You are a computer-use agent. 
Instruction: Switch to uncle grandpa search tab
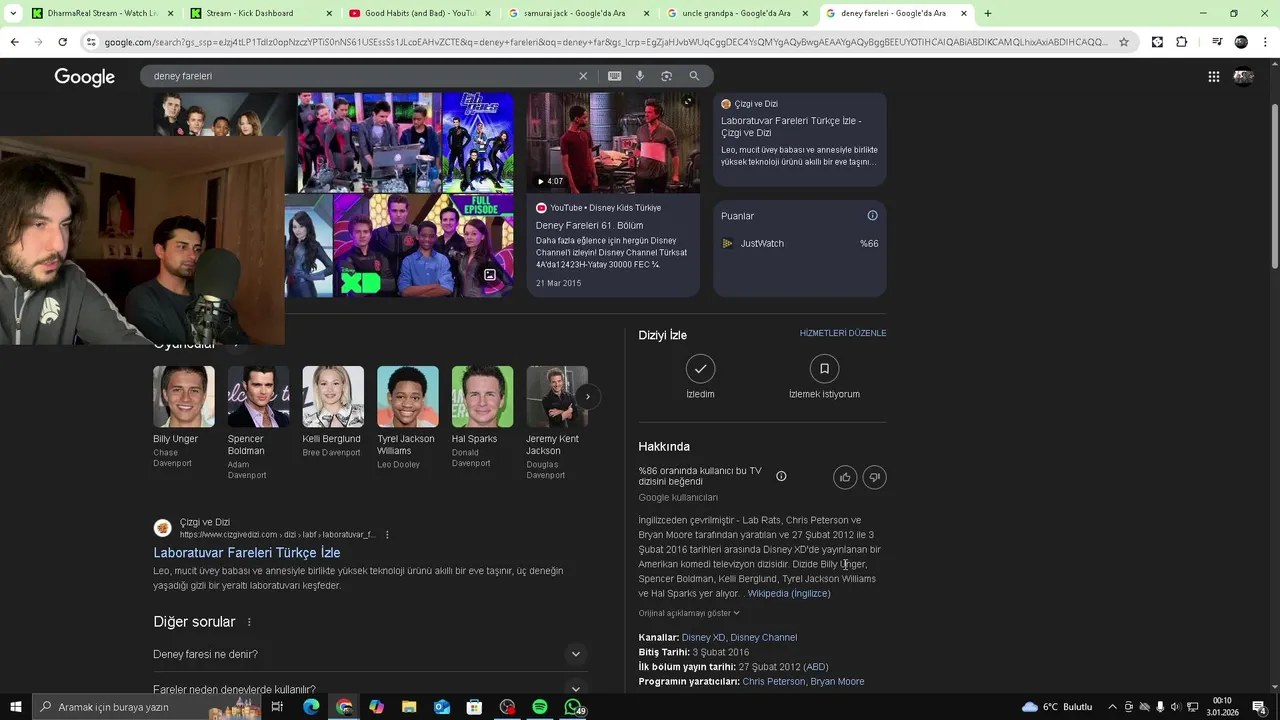click(736, 13)
